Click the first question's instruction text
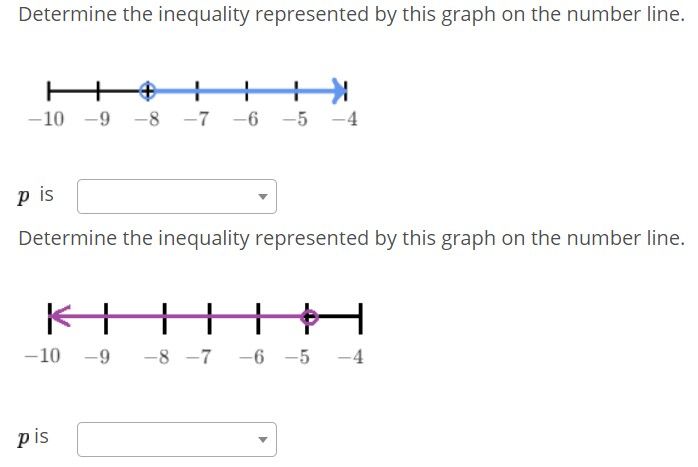The image size is (698, 467). tap(351, 16)
